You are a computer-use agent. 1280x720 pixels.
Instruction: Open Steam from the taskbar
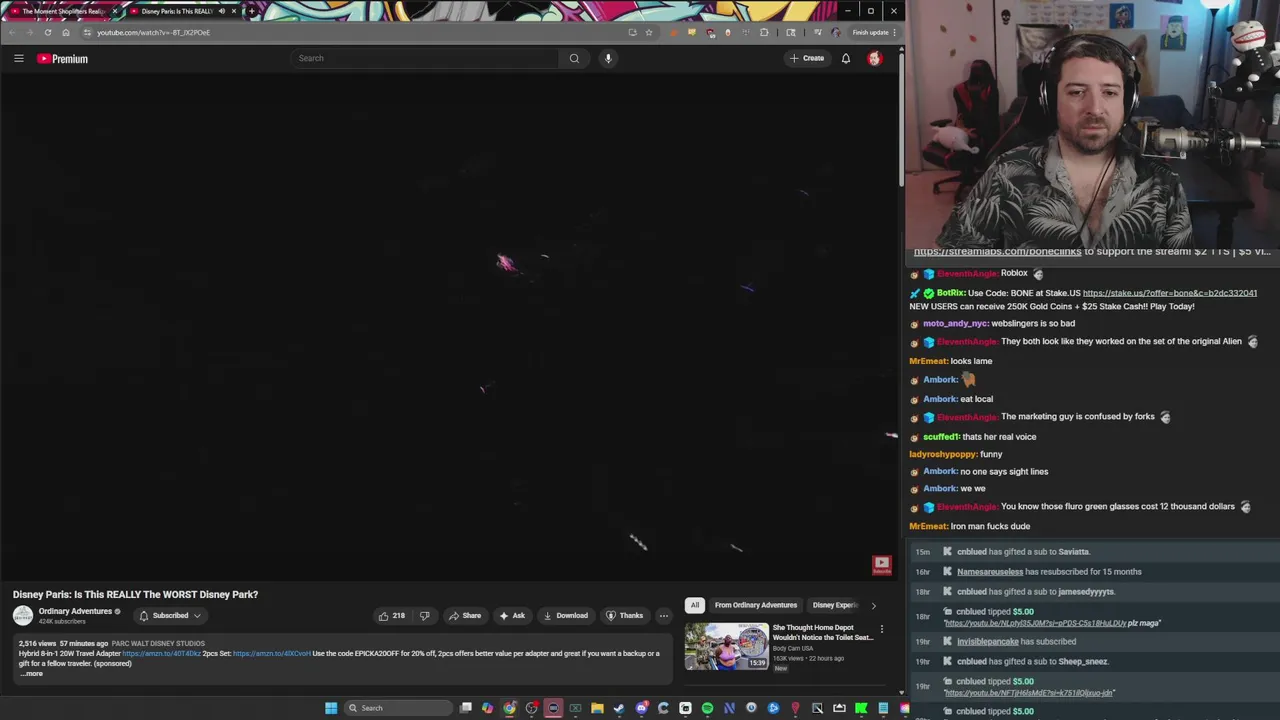[619, 708]
